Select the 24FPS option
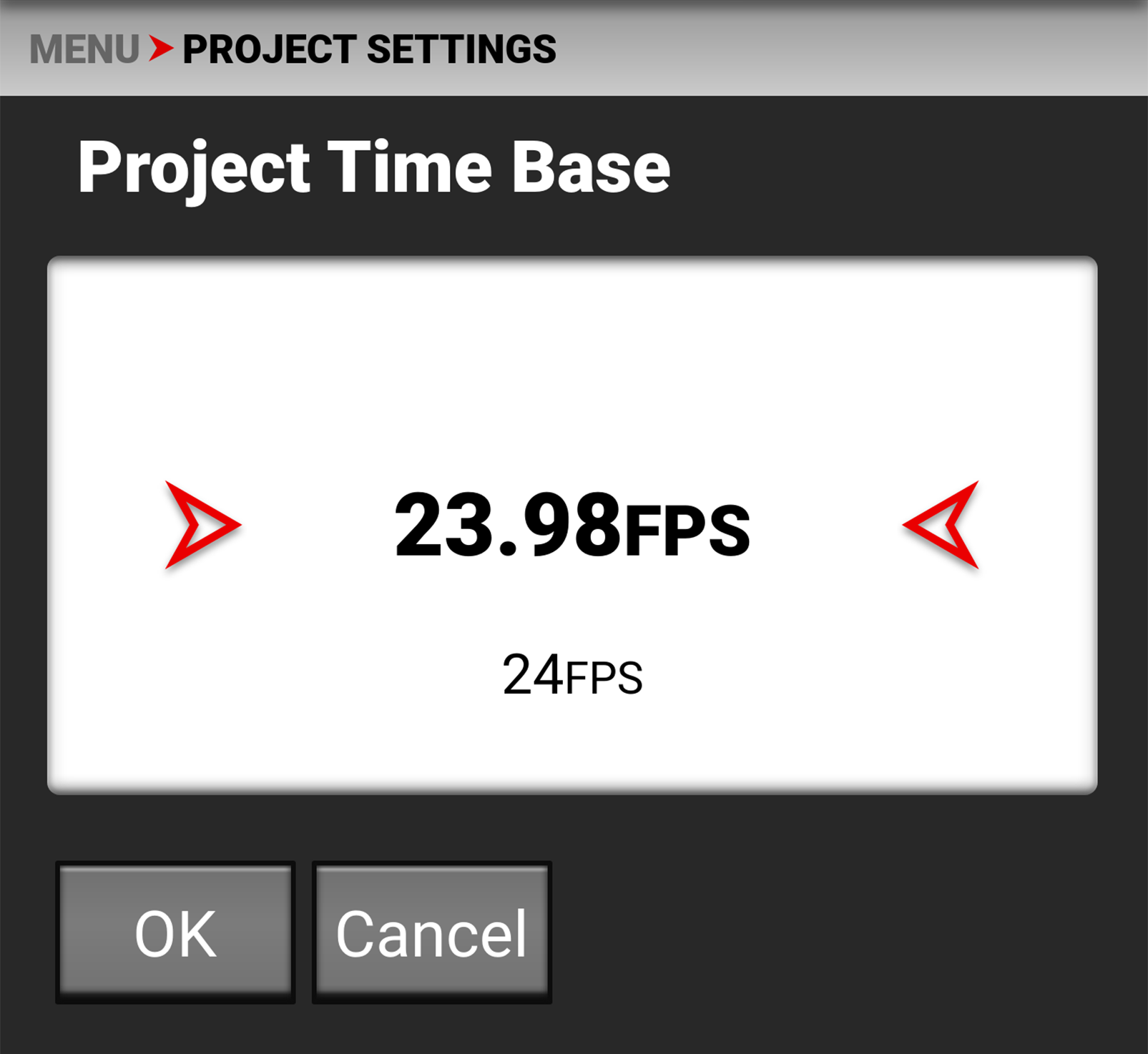Screen dimensions: 1148x1054 572,674
